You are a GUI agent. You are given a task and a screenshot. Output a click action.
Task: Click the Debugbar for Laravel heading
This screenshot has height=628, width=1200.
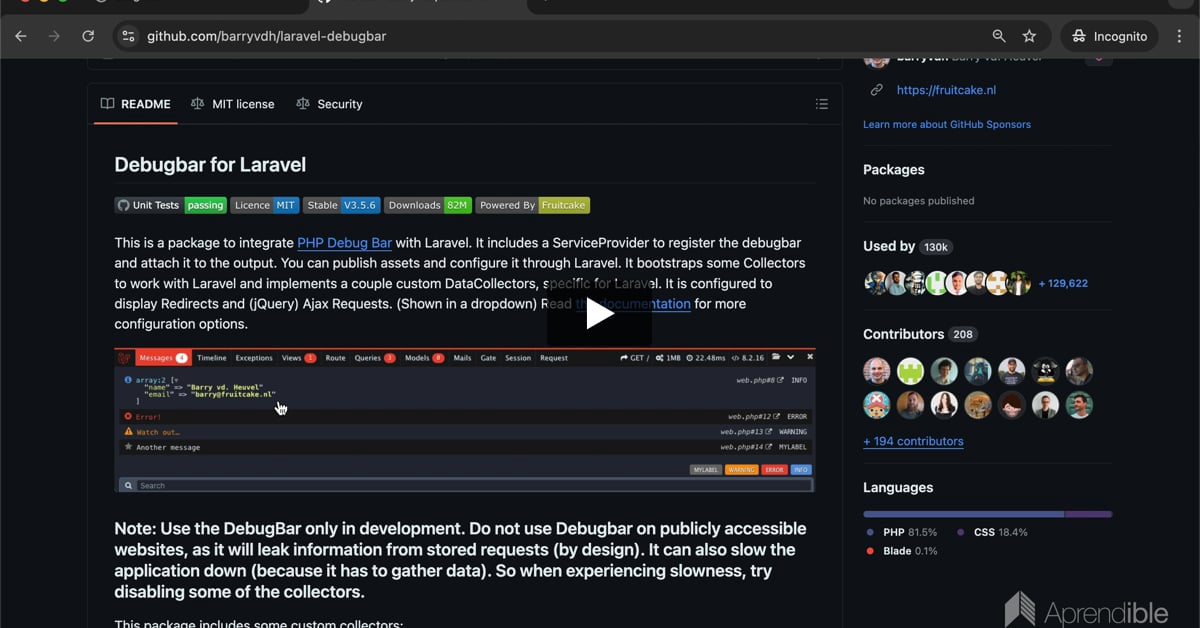pos(210,165)
